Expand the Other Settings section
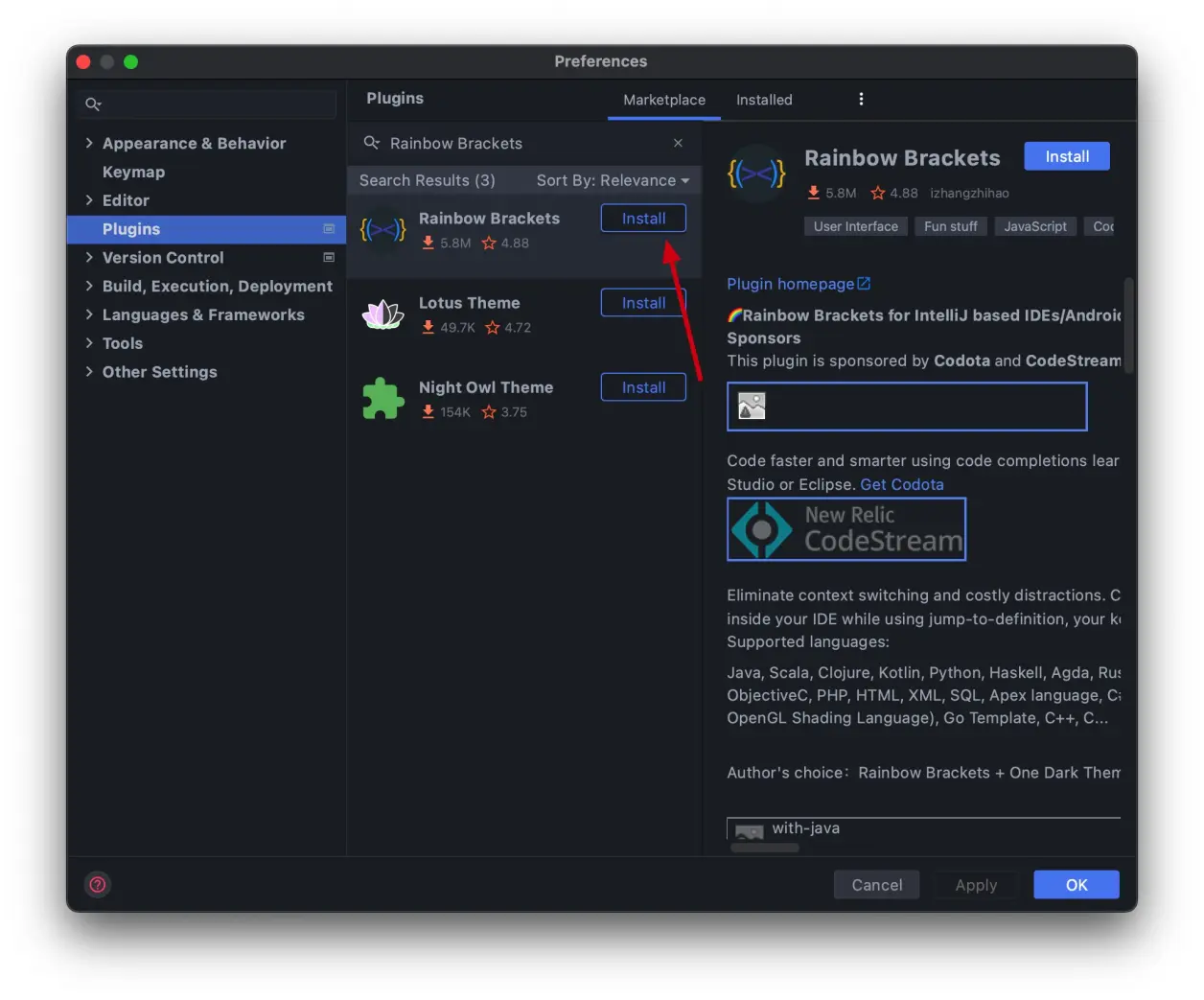Screen dimensions: 1204x1000 point(89,372)
